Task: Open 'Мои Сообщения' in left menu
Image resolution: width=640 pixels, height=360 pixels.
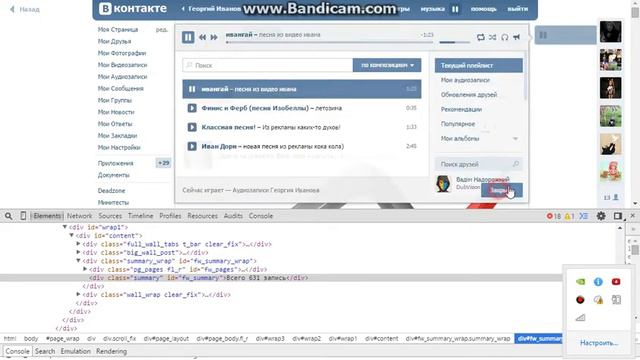Action: (120, 89)
